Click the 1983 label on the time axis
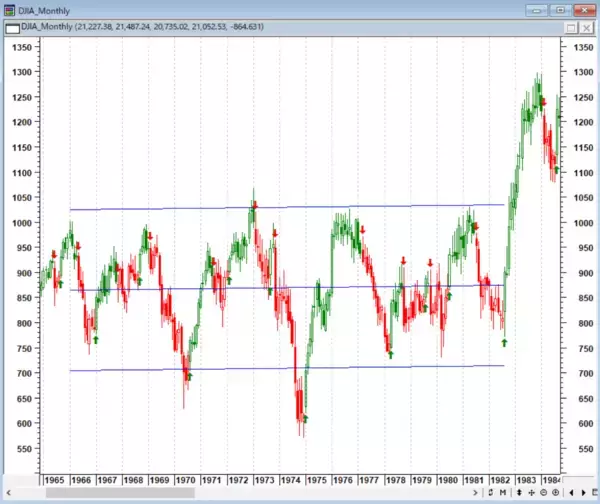 [527, 480]
